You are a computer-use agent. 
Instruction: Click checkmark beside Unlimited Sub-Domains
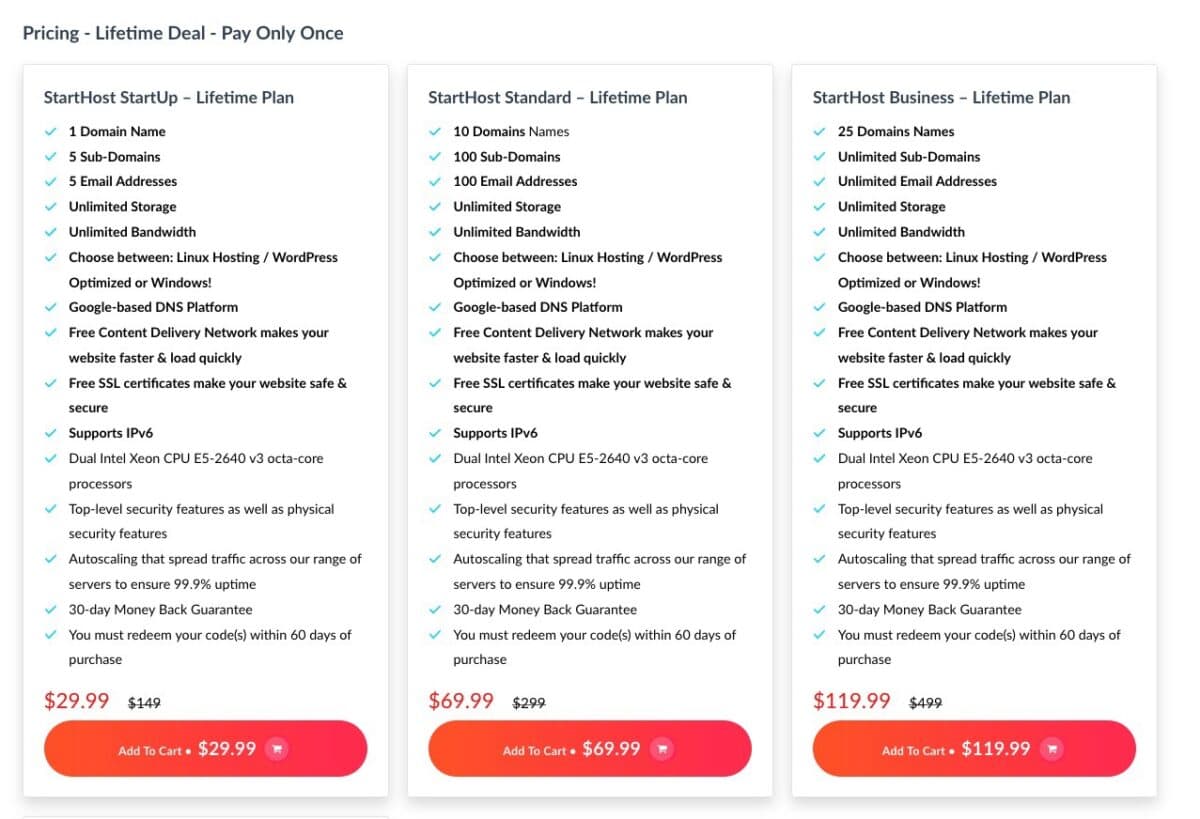click(x=820, y=157)
